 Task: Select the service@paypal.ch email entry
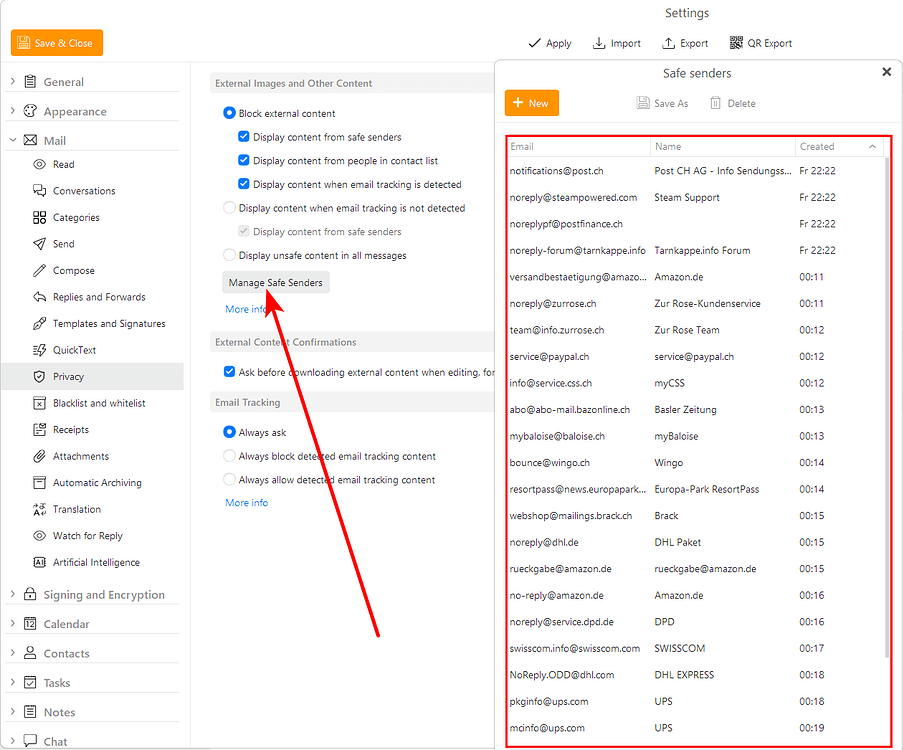tap(549, 357)
